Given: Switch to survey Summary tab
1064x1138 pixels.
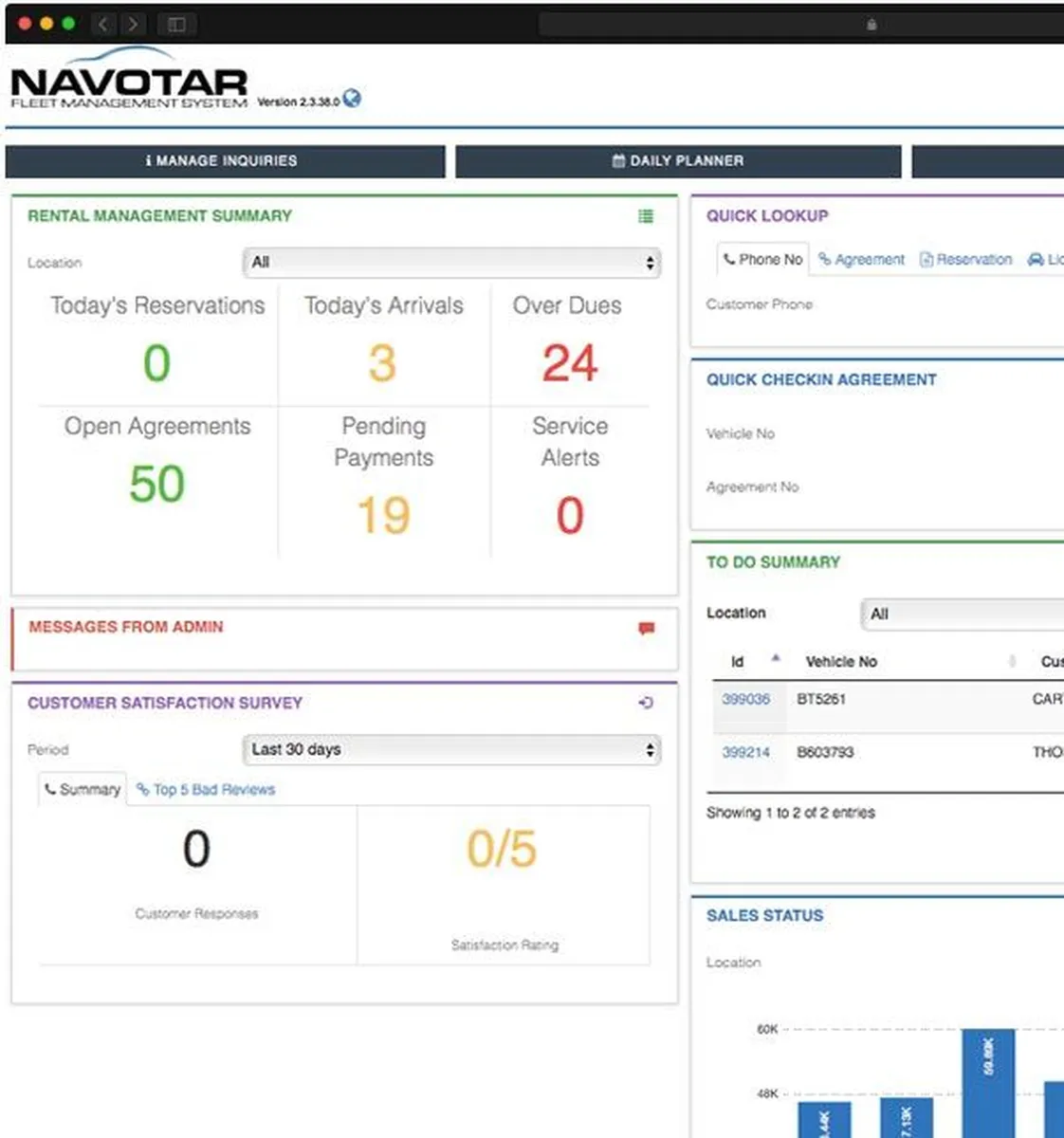Looking at the screenshot, I should (x=83, y=789).
